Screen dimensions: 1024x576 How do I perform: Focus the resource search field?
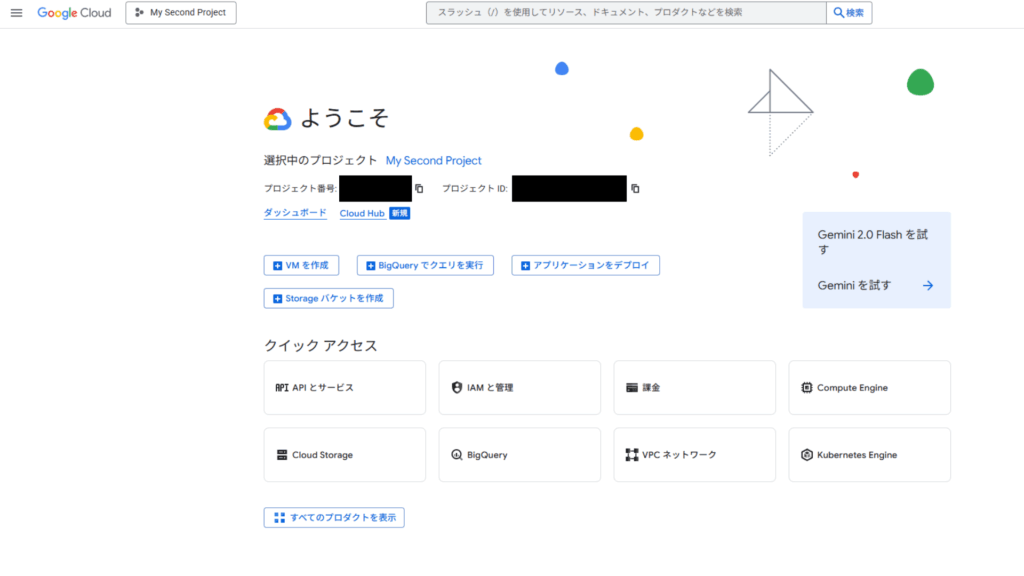click(626, 12)
